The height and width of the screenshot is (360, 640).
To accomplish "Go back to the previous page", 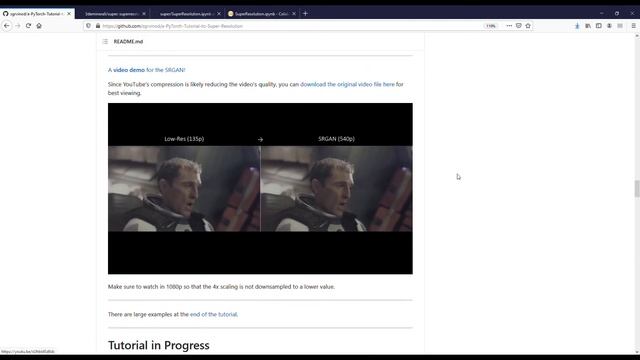I will (7, 26).
